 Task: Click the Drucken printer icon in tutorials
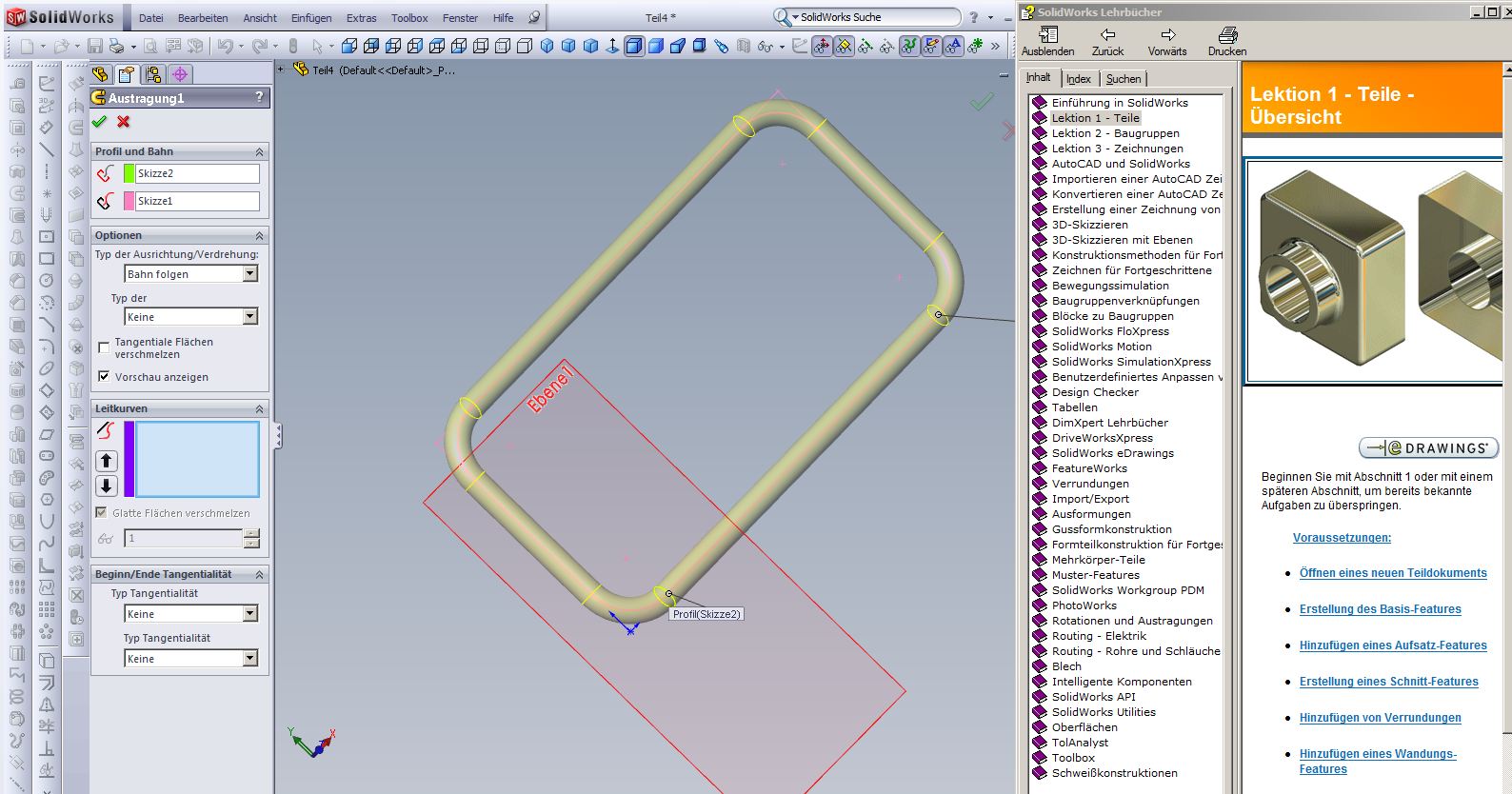pyautogui.click(x=1227, y=35)
